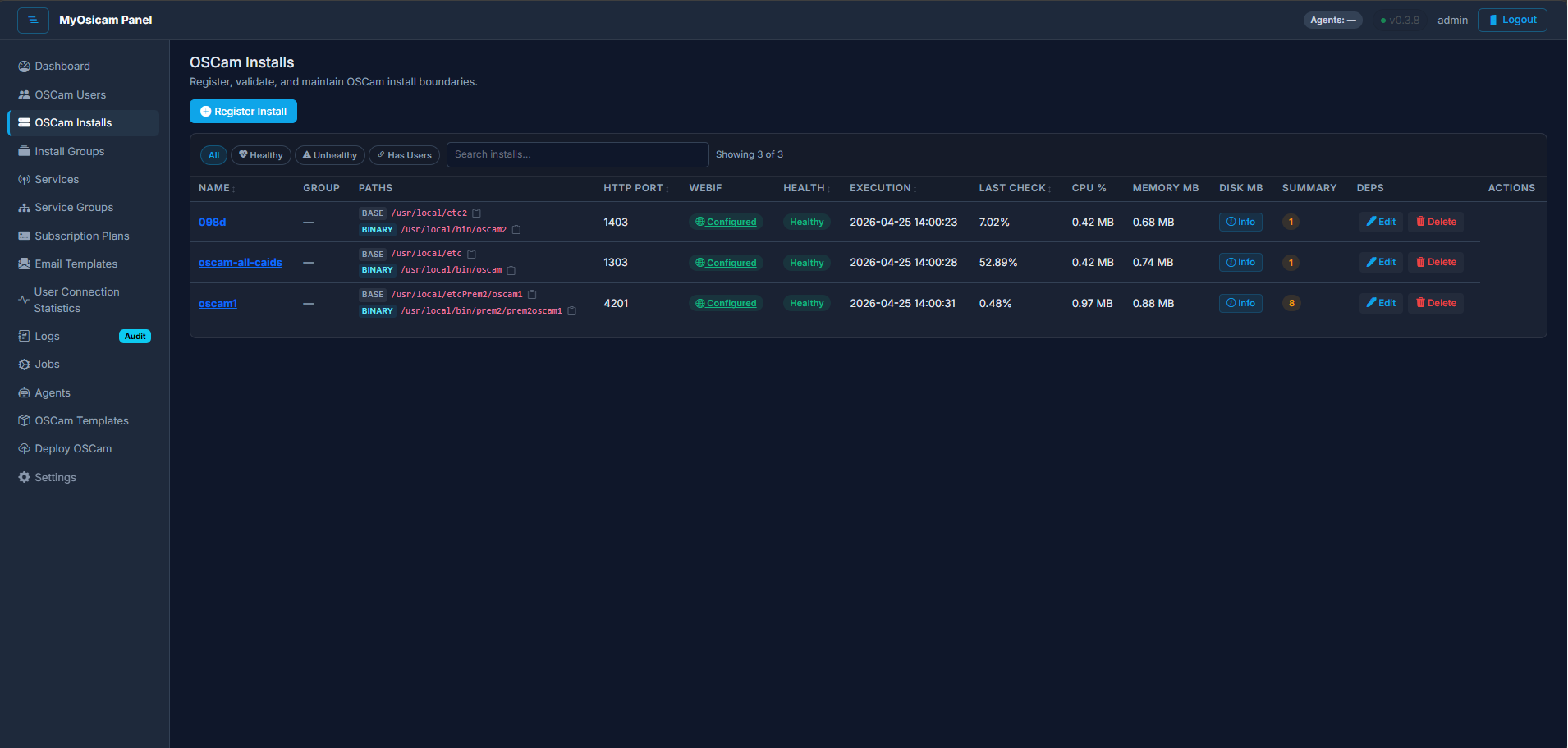Viewport: 1568px width, 748px height.
Task: Click the CPU value 52.89%
Action: pos(997,263)
